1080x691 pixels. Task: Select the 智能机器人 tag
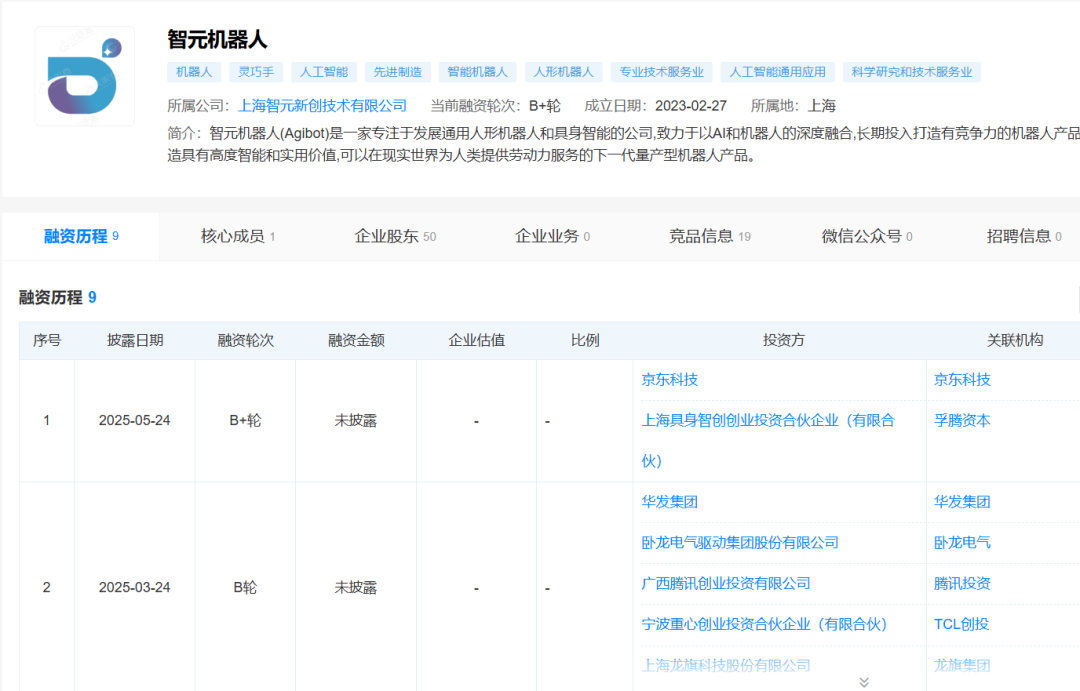click(477, 72)
